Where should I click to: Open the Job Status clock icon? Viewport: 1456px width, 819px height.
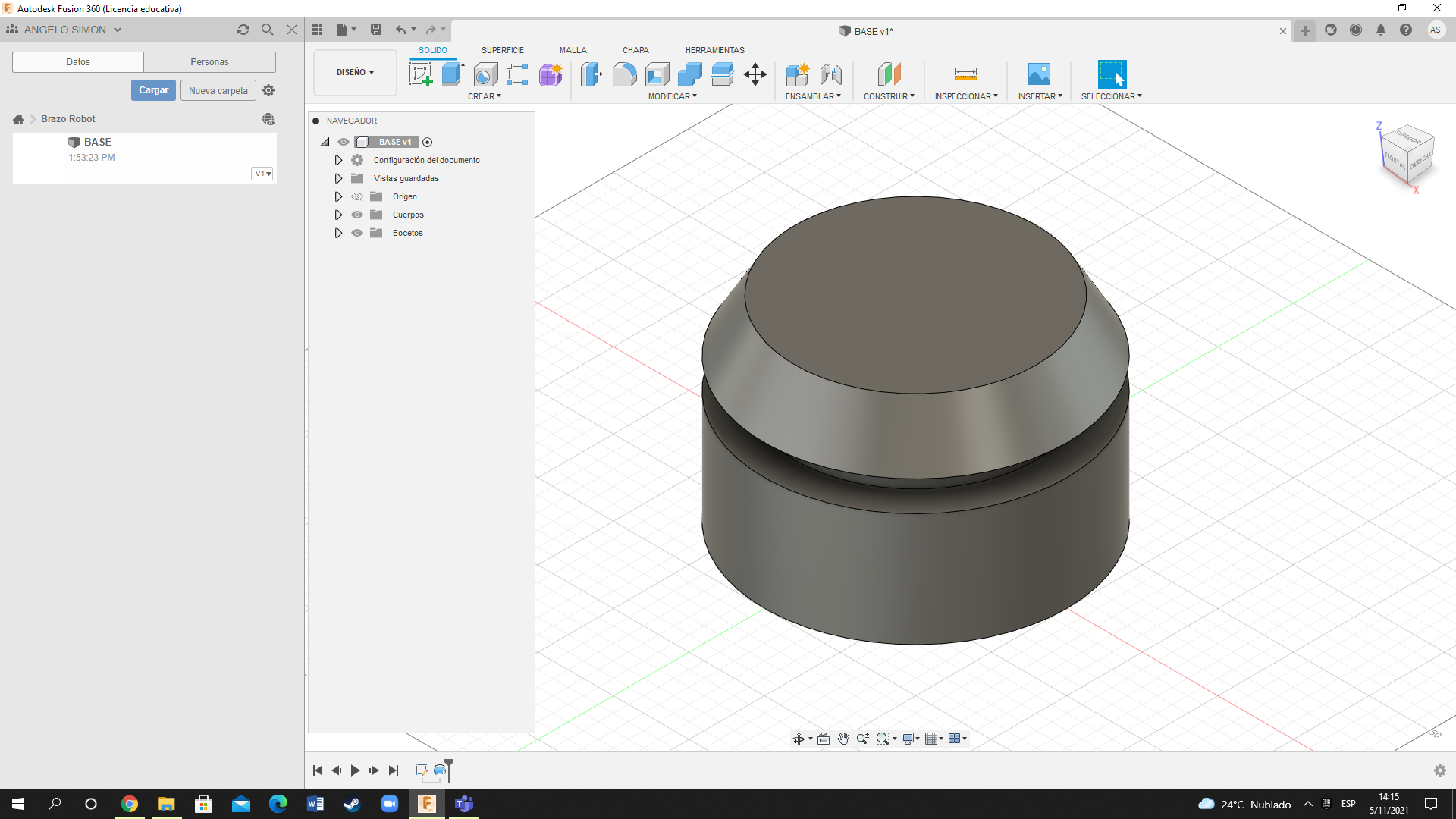[x=1356, y=30]
